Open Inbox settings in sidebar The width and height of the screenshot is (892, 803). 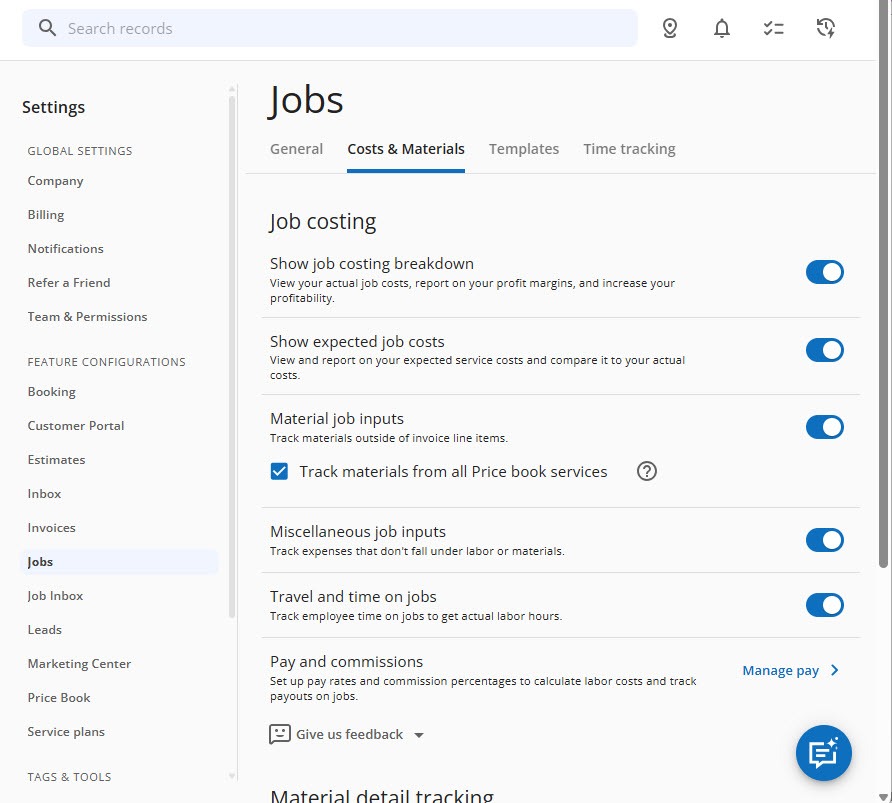pyautogui.click(x=44, y=494)
